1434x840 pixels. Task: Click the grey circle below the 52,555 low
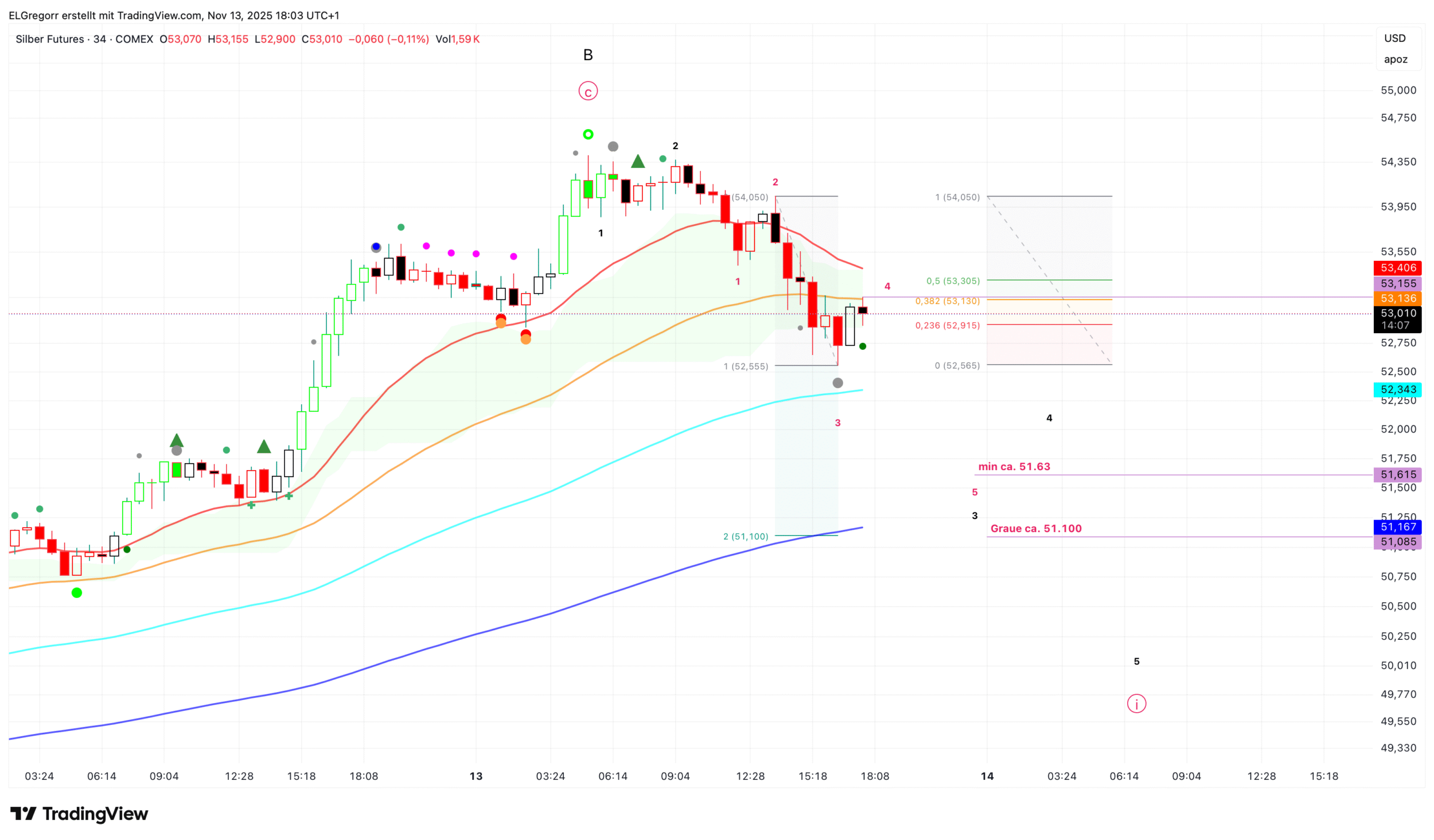pos(837,383)
